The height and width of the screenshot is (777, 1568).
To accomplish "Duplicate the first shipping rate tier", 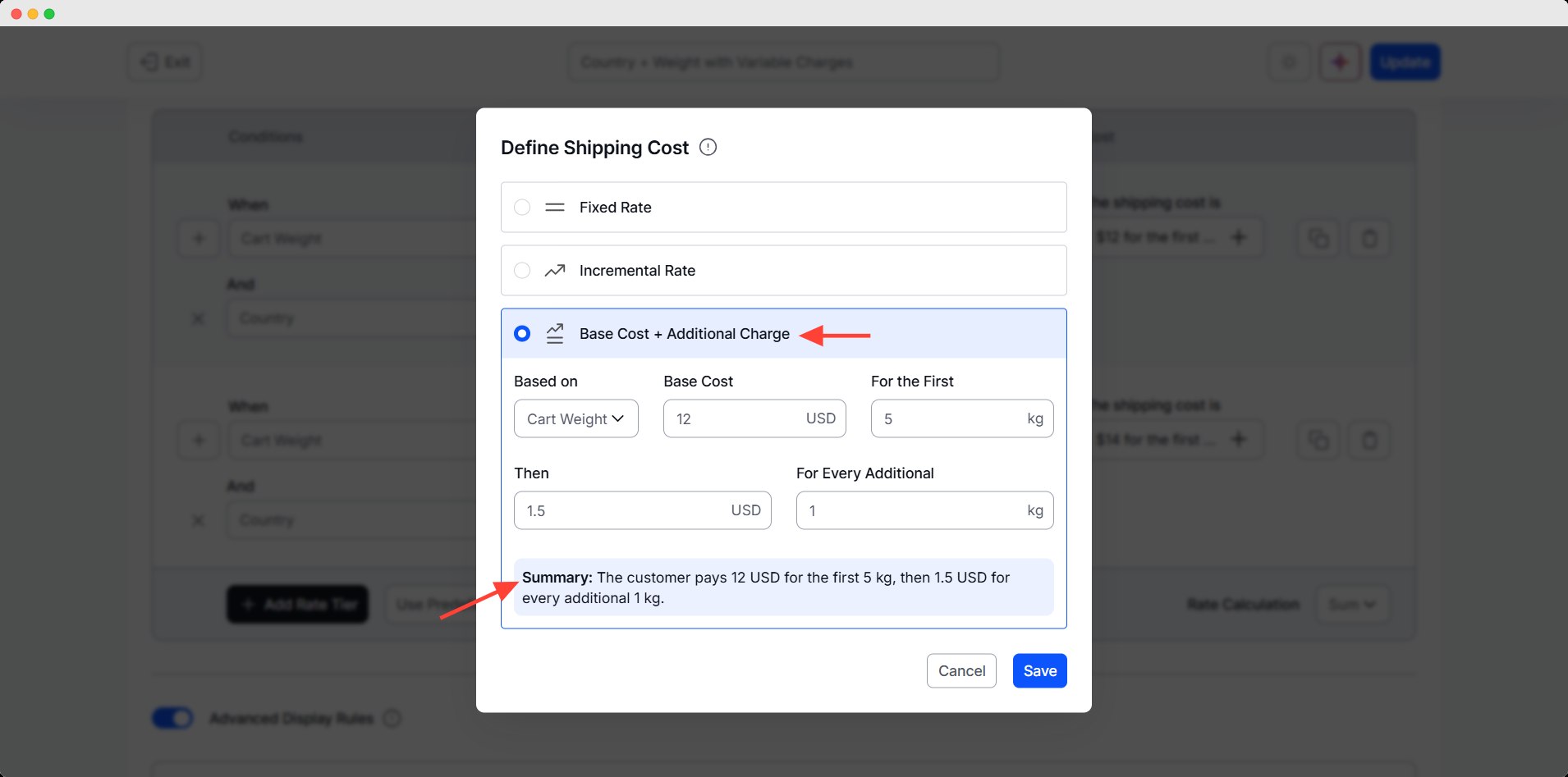I will [x=1318, y=237].
